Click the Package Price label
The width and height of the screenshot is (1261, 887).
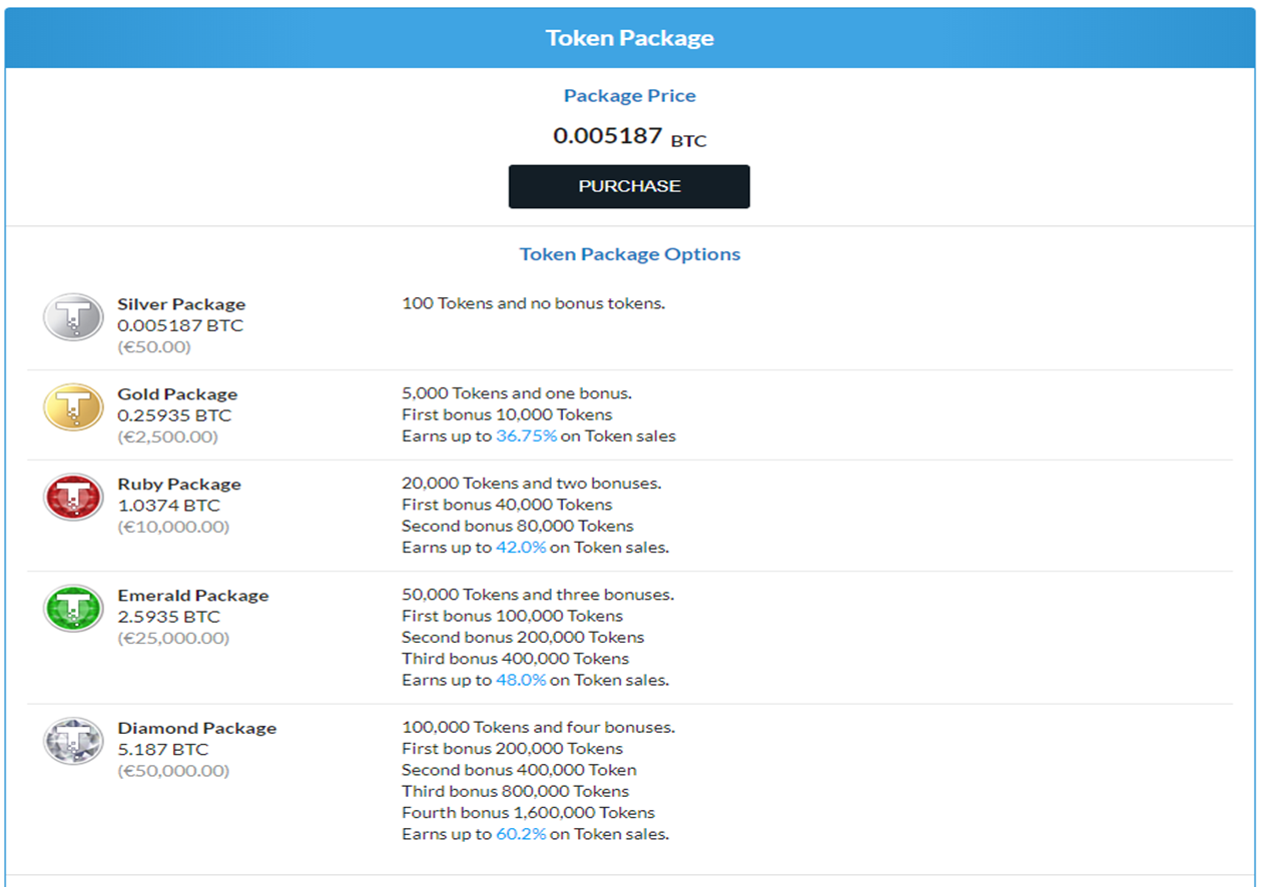tap(630, 96)
